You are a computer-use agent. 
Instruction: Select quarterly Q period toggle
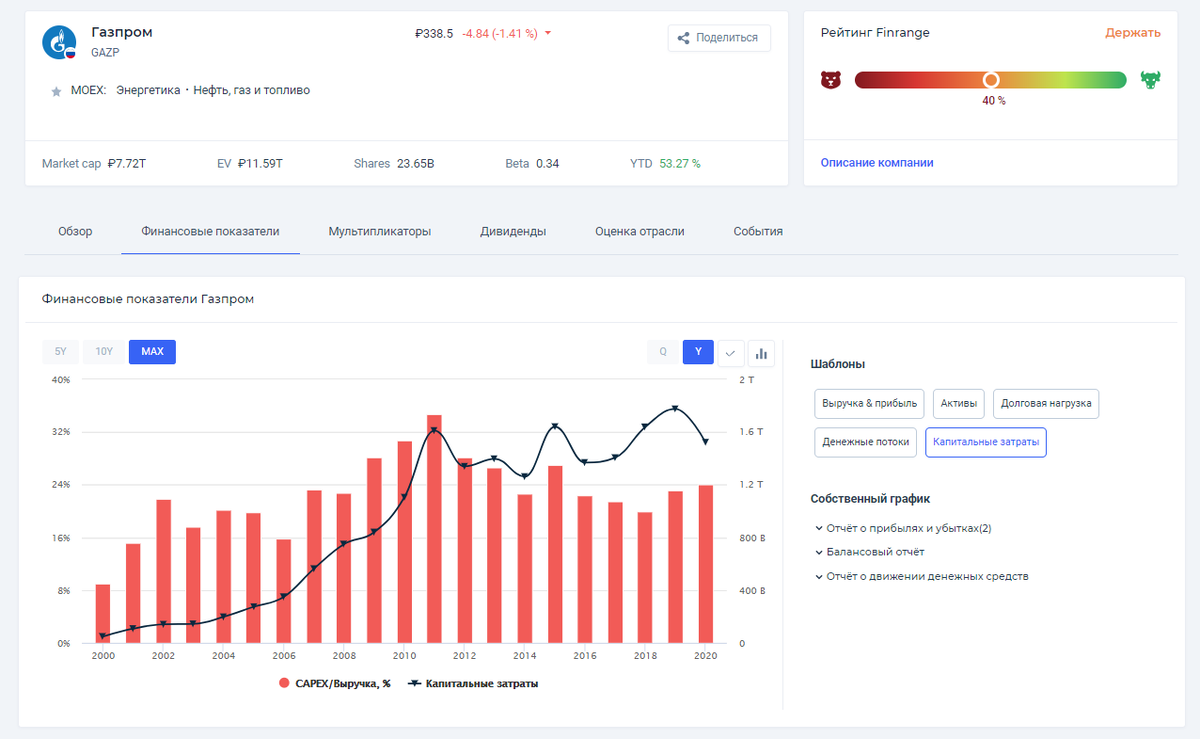click(662, 352)
